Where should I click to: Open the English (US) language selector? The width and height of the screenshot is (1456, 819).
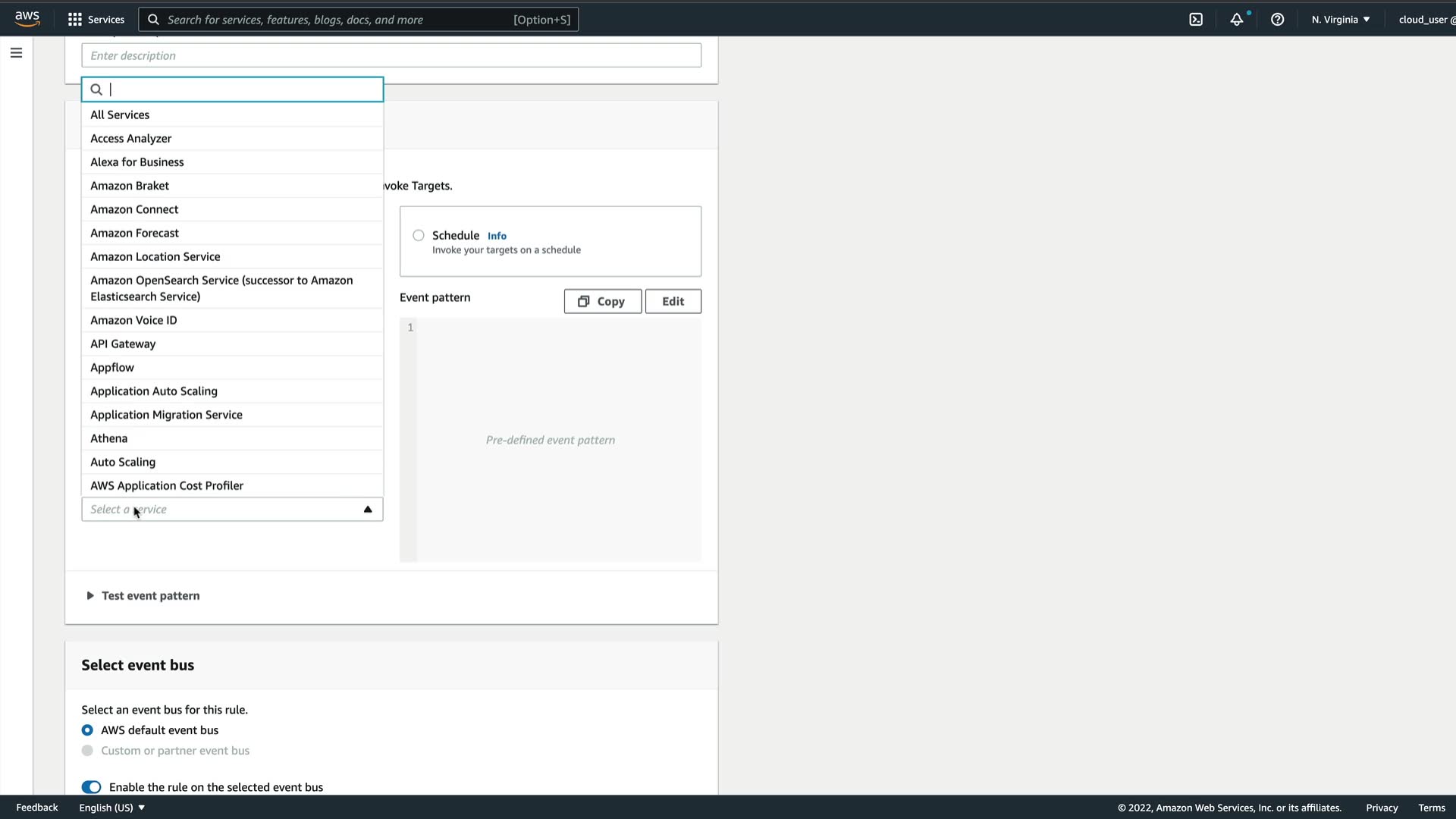click(111, 808)
